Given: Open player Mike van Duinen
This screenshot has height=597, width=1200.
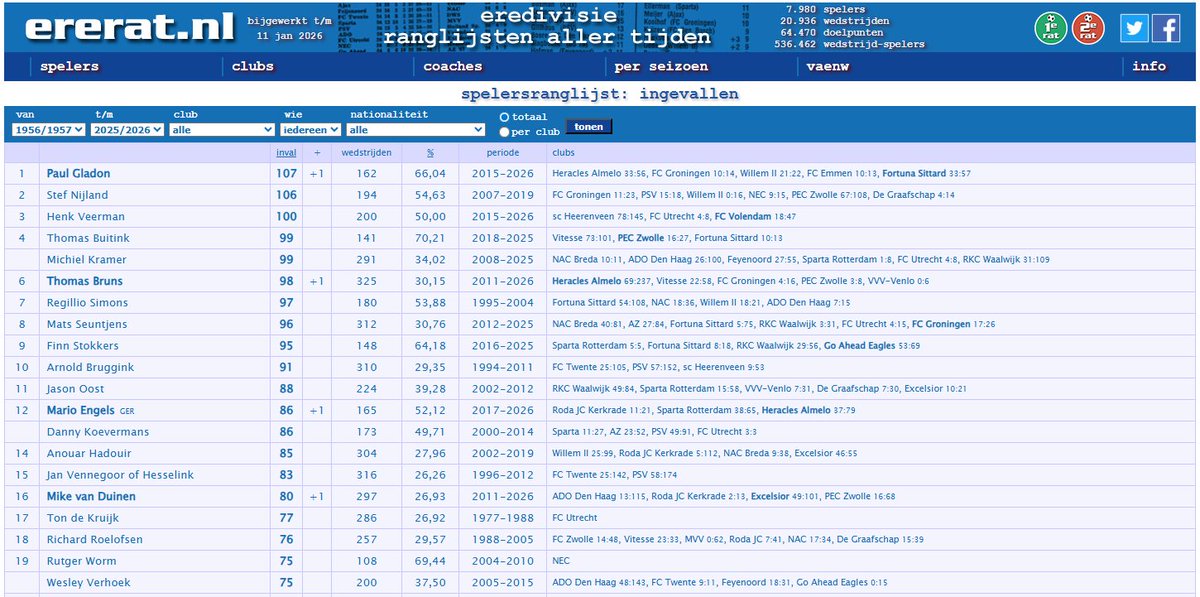Looking at the screenshot, I should tap(93, 497).
